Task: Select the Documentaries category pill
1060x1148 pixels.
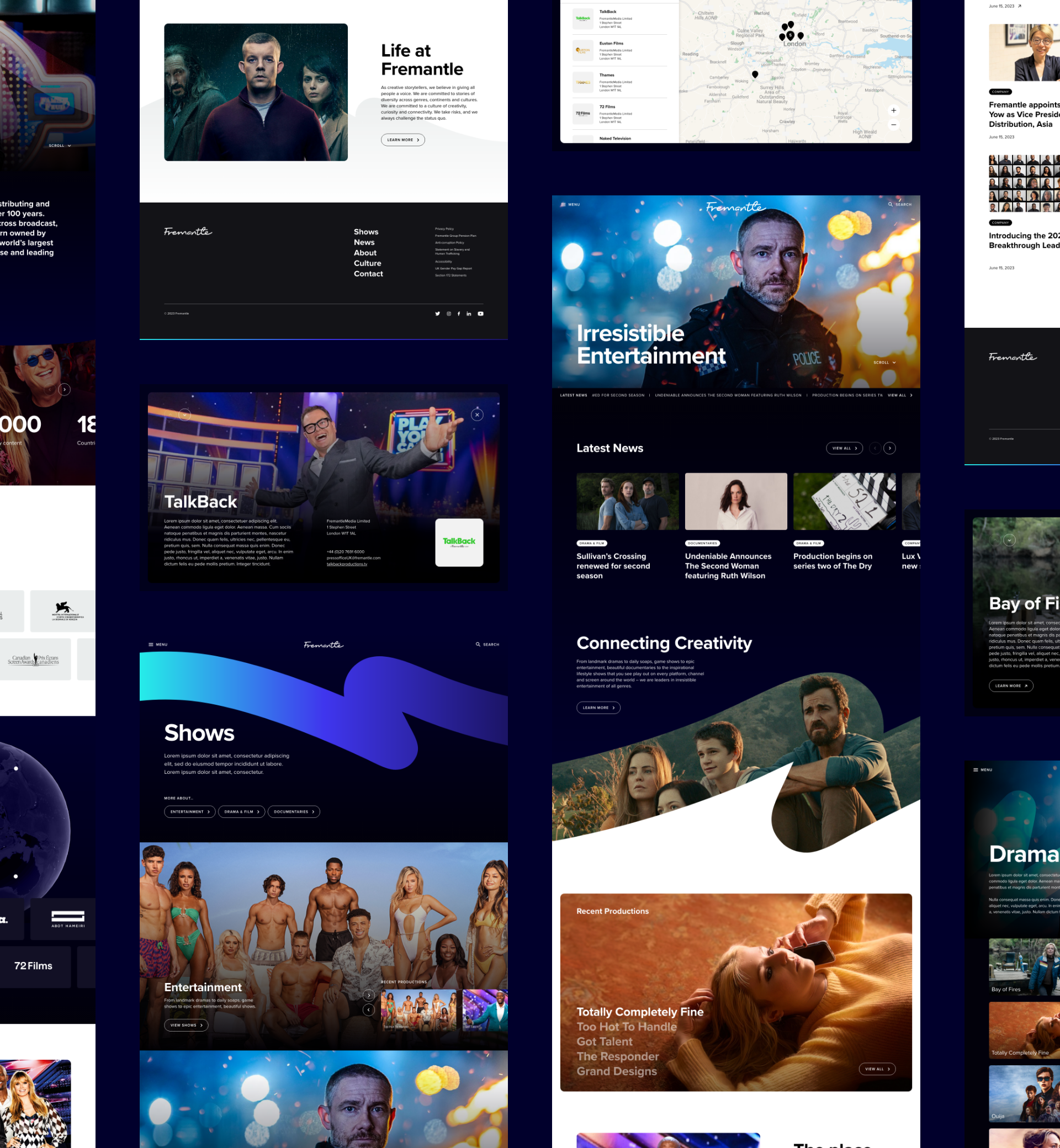Action: tap(293, 811)
